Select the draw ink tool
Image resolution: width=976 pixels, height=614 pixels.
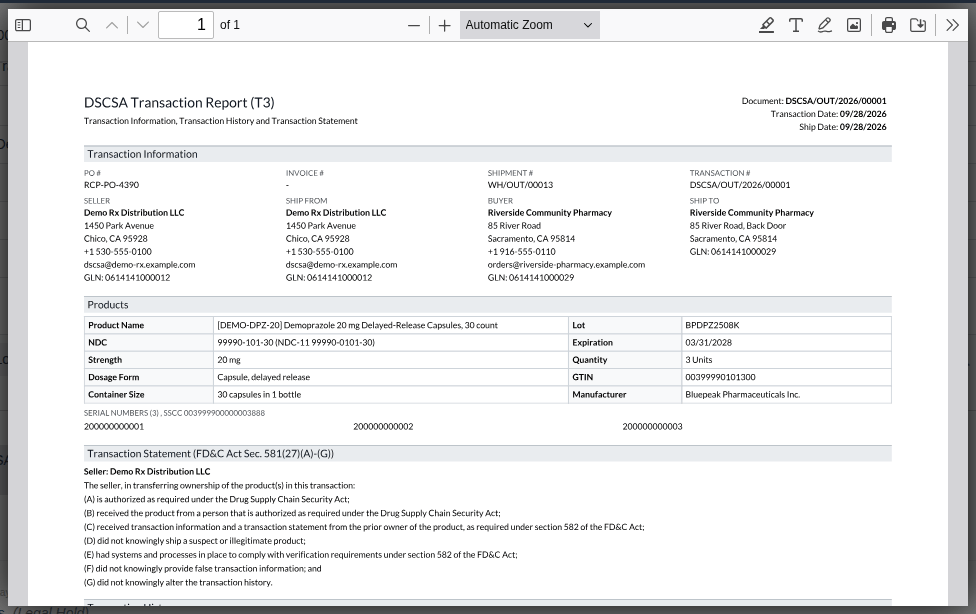(x=825, y=25)
